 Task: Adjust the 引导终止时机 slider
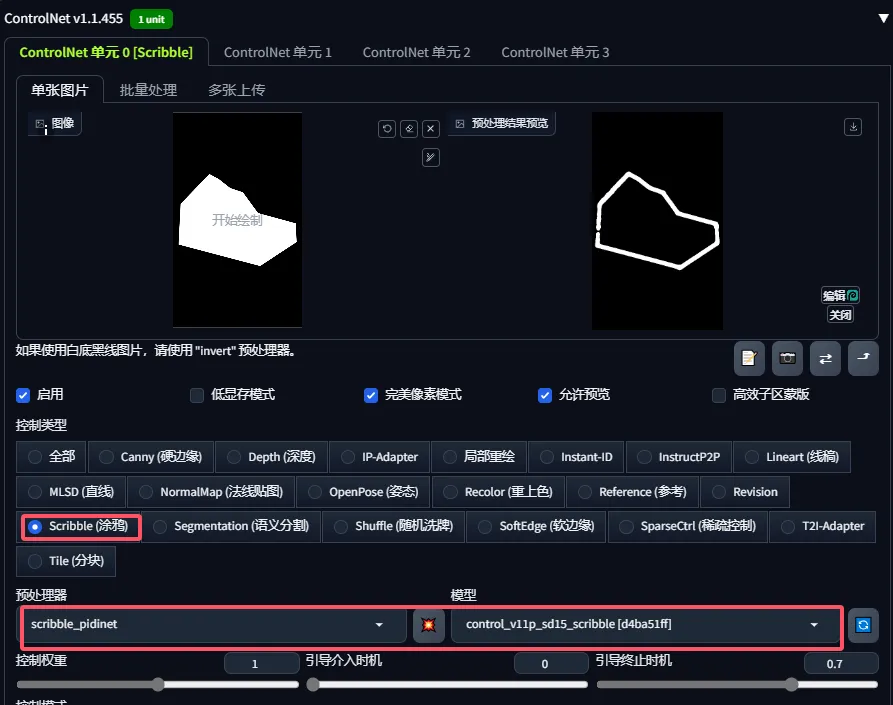[737, 684]
